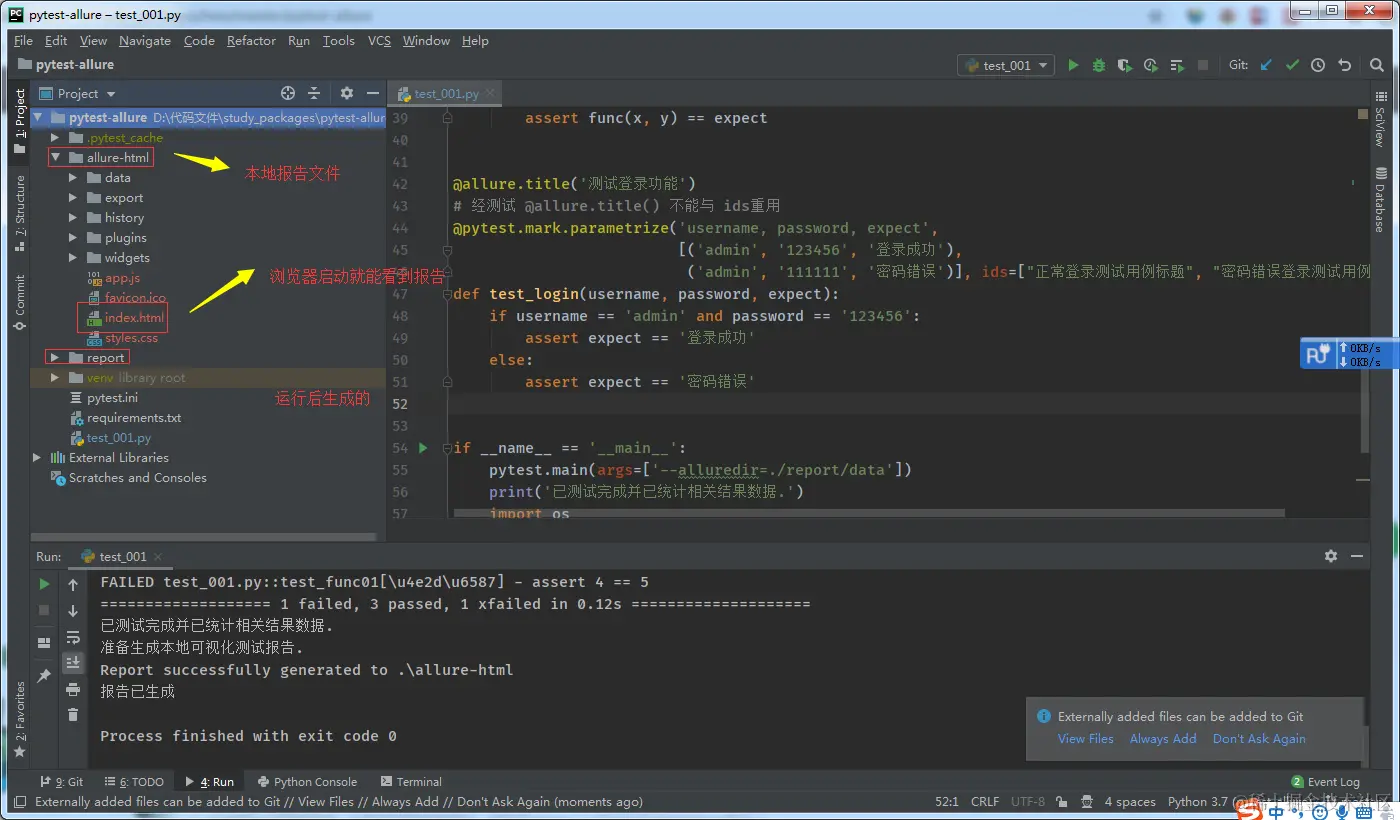Hide the Run panel with minus icon
Image resolution: width=1400 pixels, height=820 pixels.
click(x=1357, y=556)
